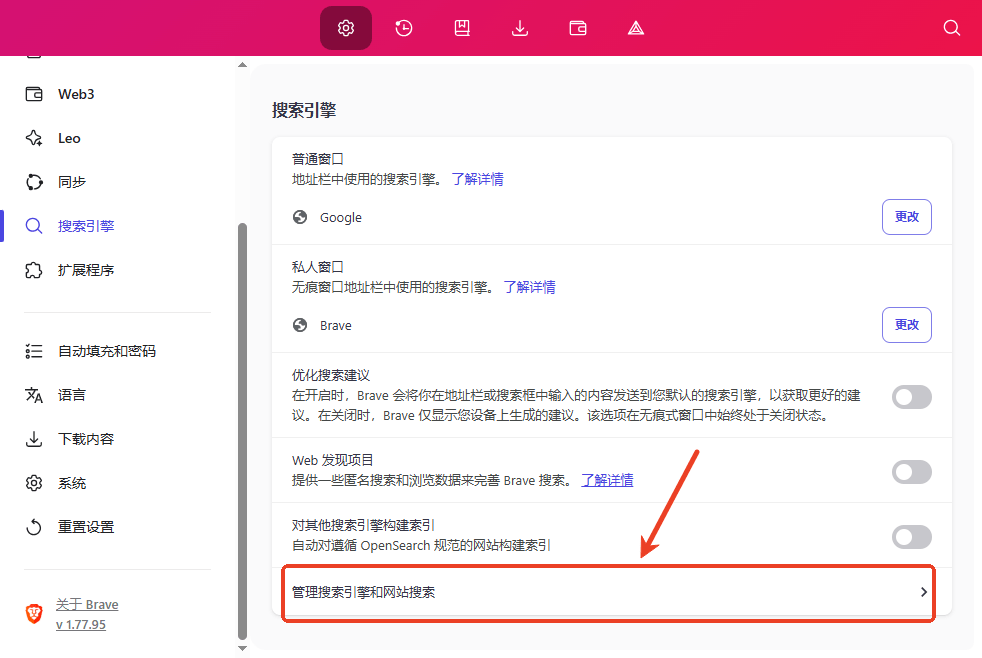The image size is (982, 658).
Task: Open 了解详情 link for Web 发现项目
Action: click(x=607, y=480)
